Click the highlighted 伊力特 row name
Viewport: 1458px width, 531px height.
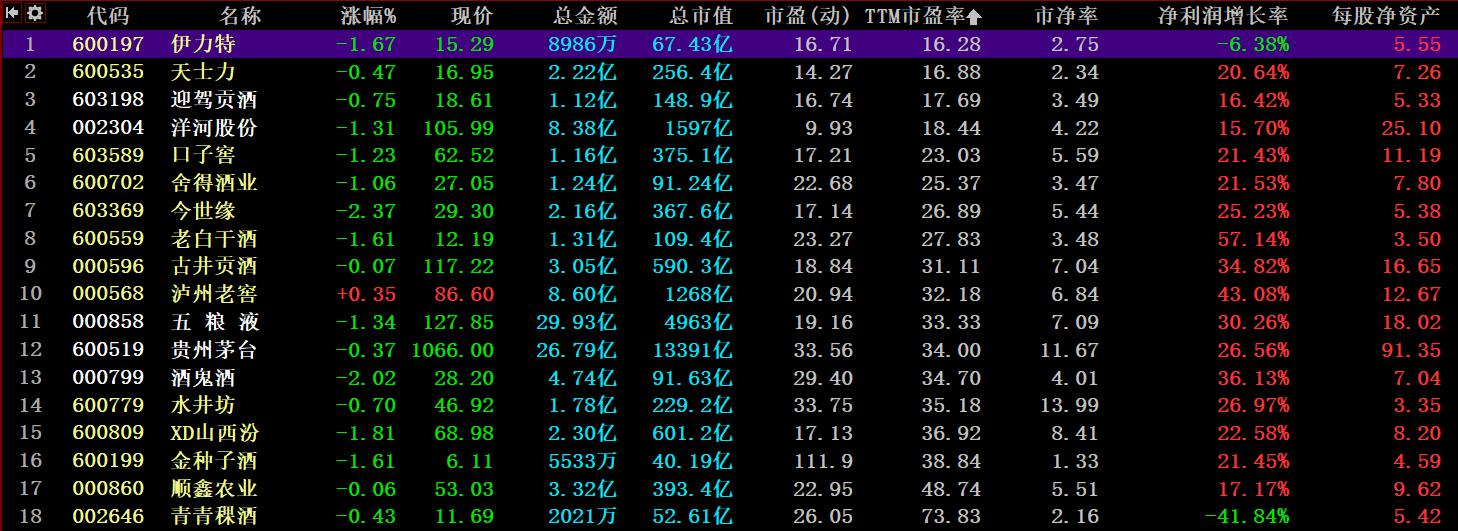[x=204, y=44]
